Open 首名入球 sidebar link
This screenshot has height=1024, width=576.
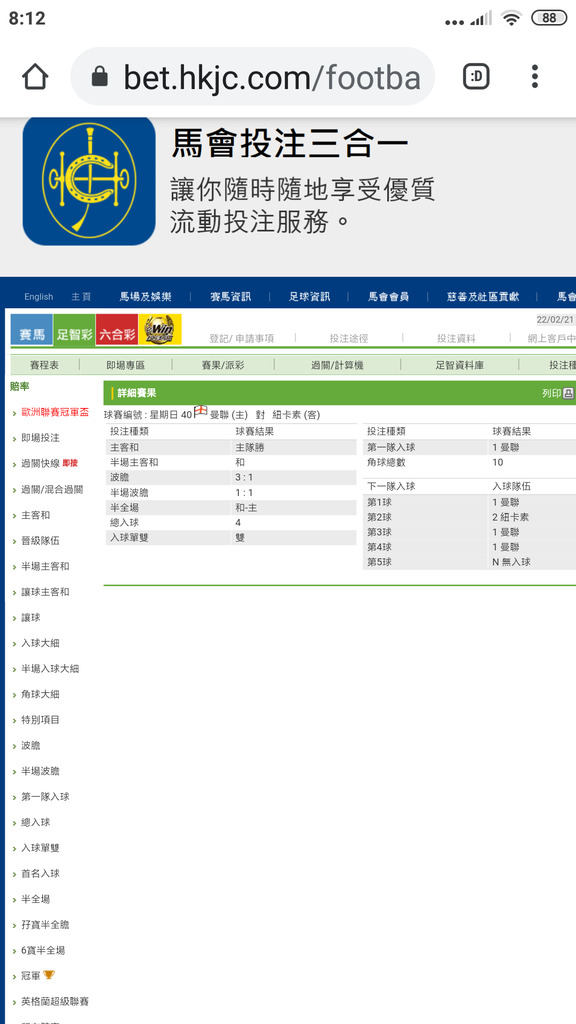(40, 873)
